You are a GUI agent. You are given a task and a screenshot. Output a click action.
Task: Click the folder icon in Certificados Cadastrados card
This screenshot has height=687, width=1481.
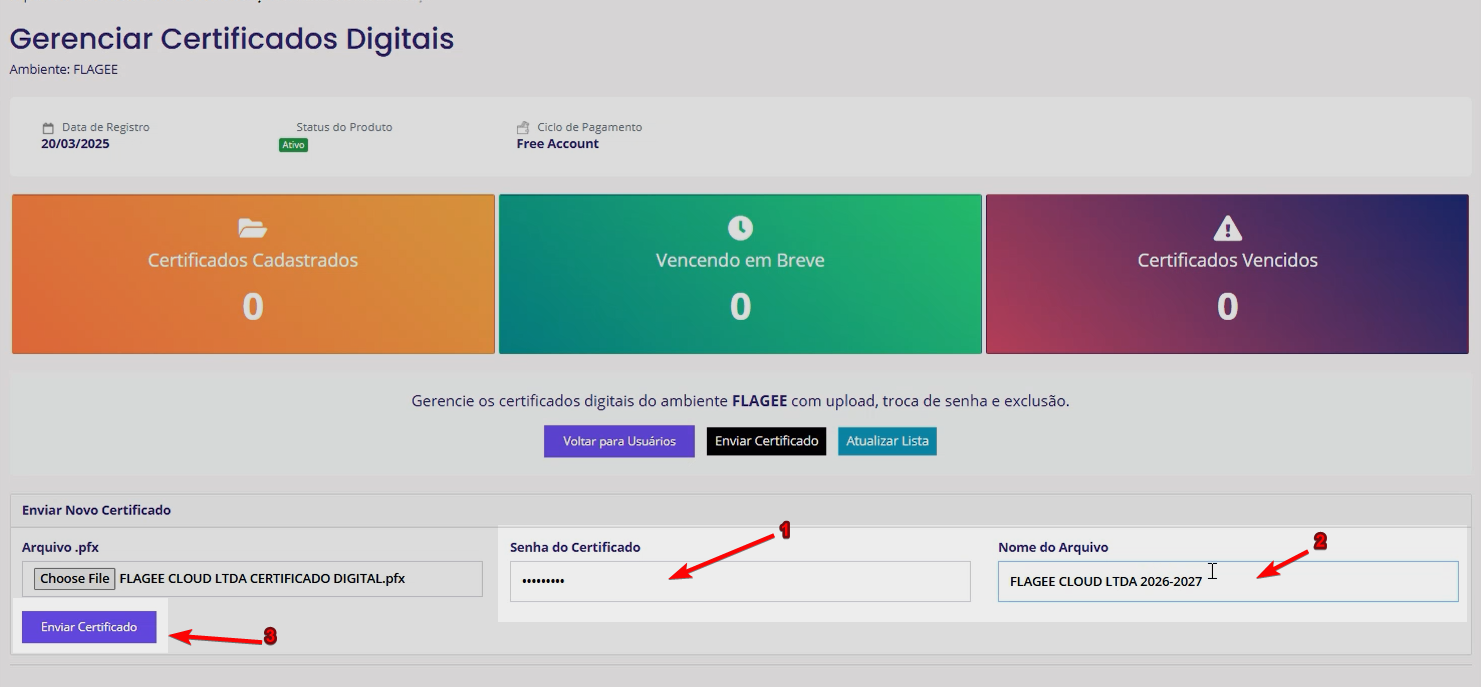(x=253, y=228)
